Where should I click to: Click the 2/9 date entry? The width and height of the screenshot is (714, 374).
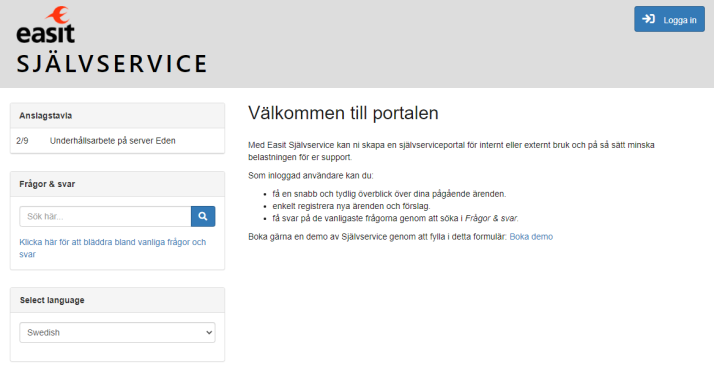click(x=22, y=141)
